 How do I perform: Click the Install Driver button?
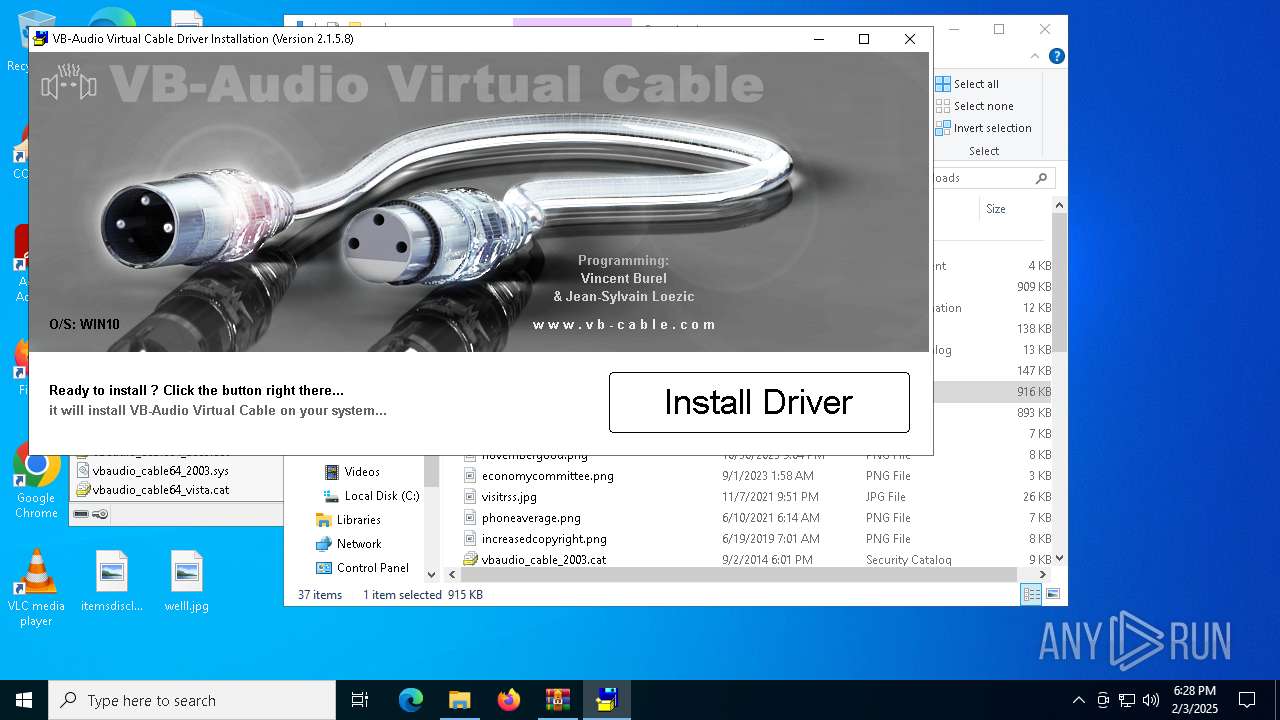pyautogui.click(x=759, y=402)
